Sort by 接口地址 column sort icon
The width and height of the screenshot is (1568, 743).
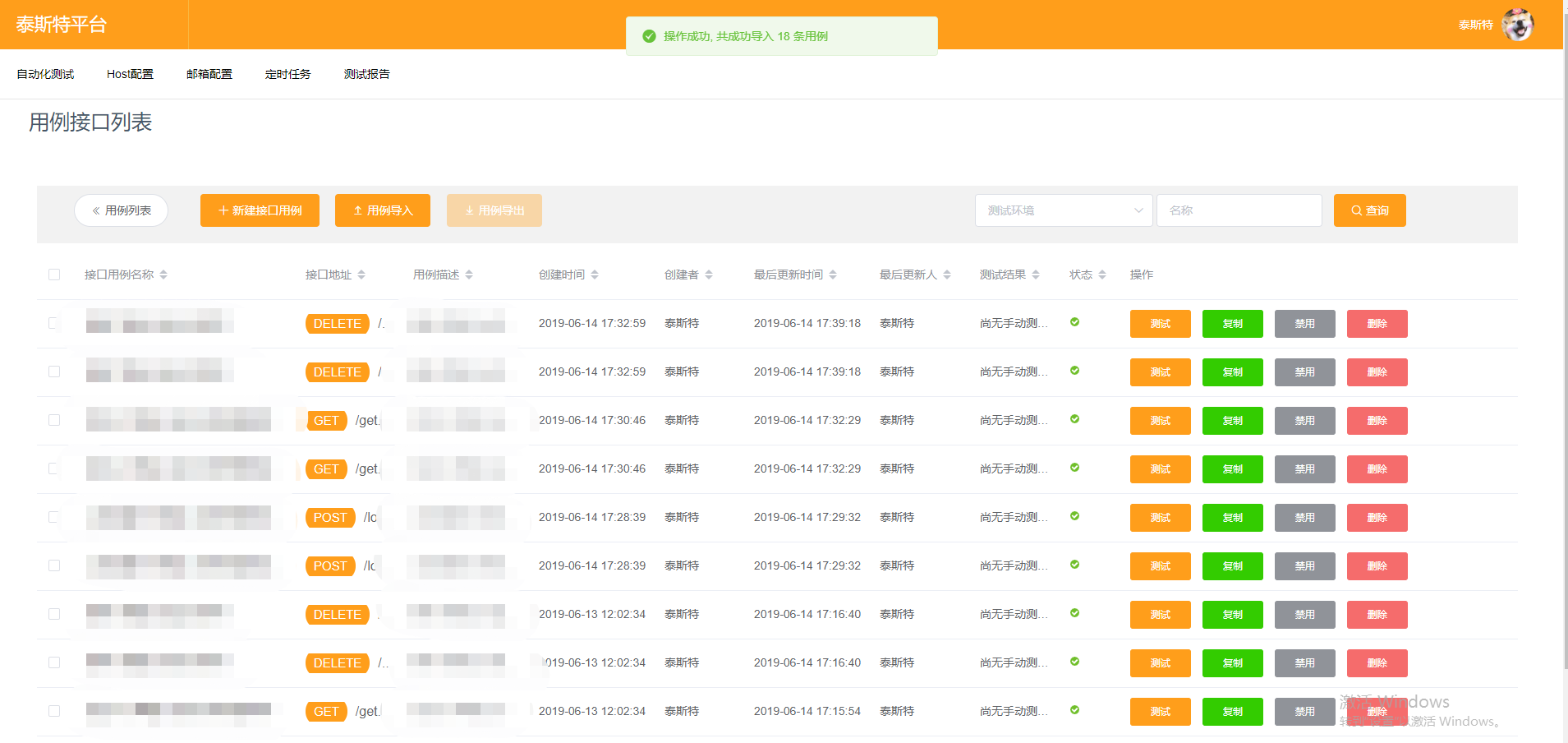coord(361,275)
